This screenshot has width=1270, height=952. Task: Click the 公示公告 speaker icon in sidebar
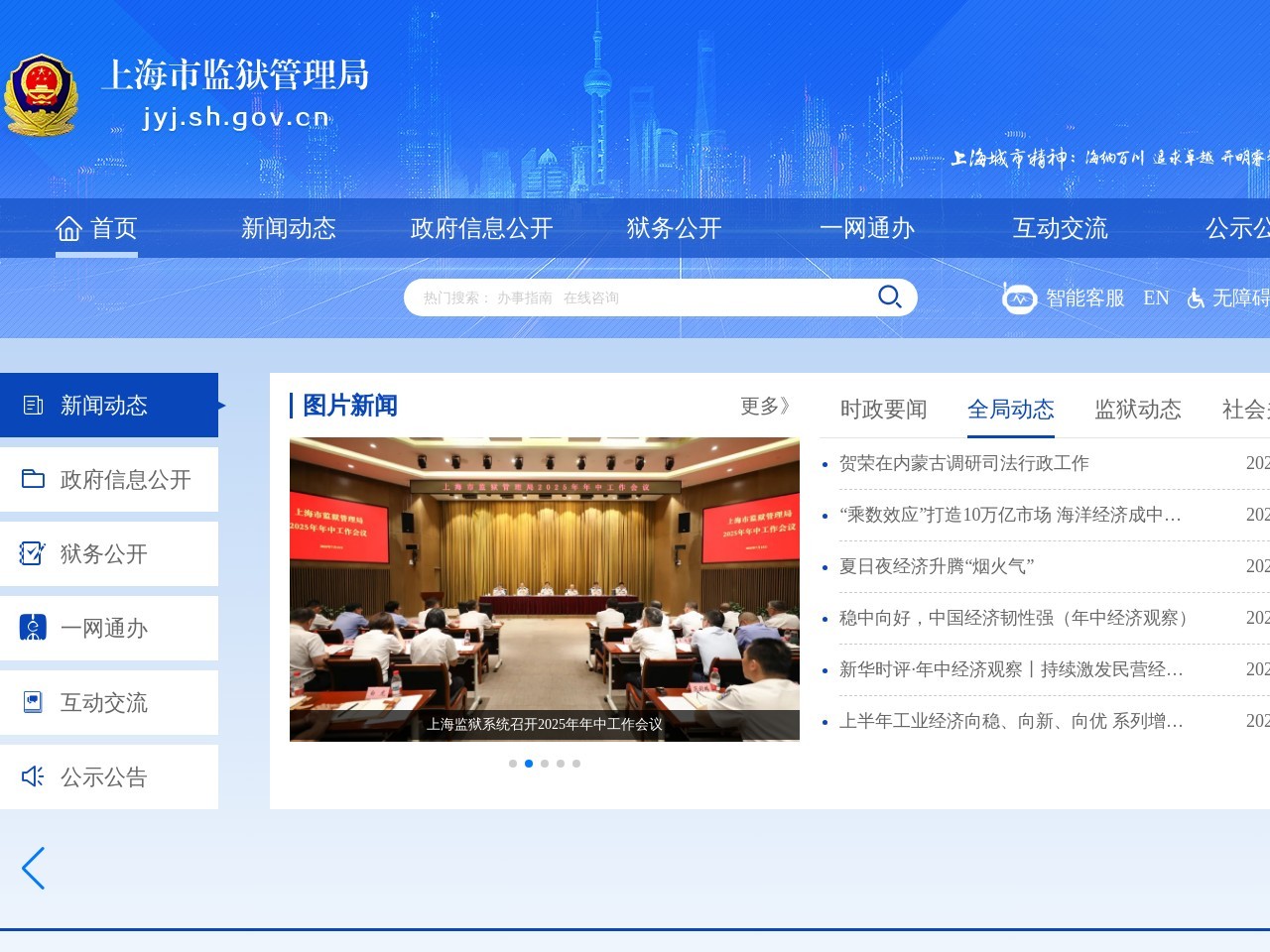click(x=33, y=776)
